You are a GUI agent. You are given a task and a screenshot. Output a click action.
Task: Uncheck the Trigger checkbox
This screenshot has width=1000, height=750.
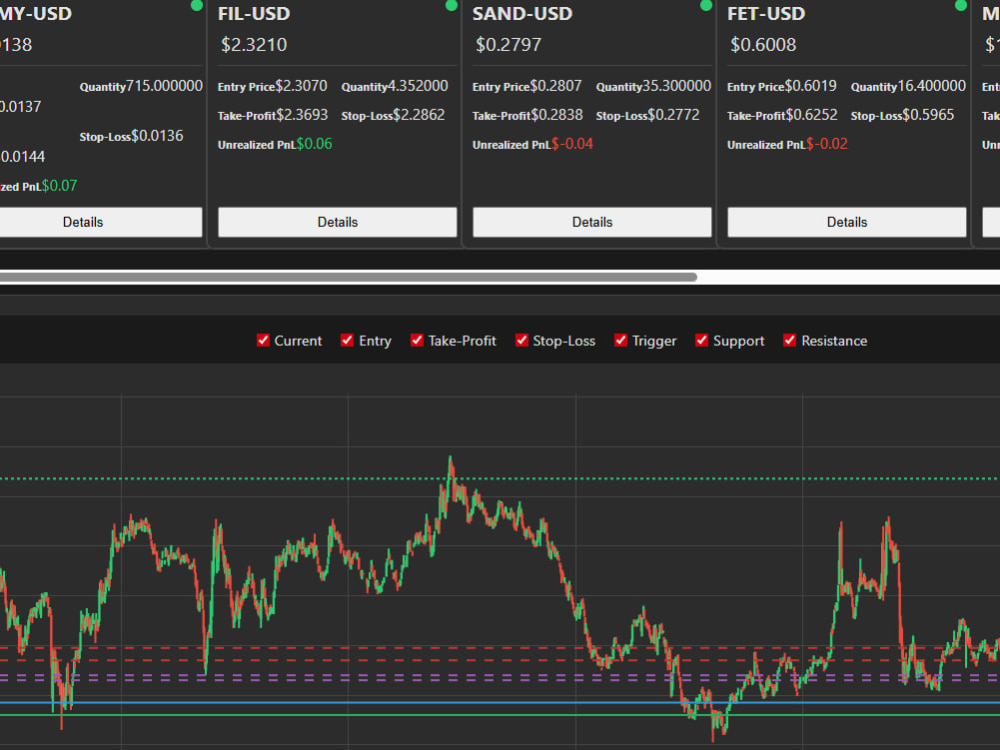[x=621, y=341]
